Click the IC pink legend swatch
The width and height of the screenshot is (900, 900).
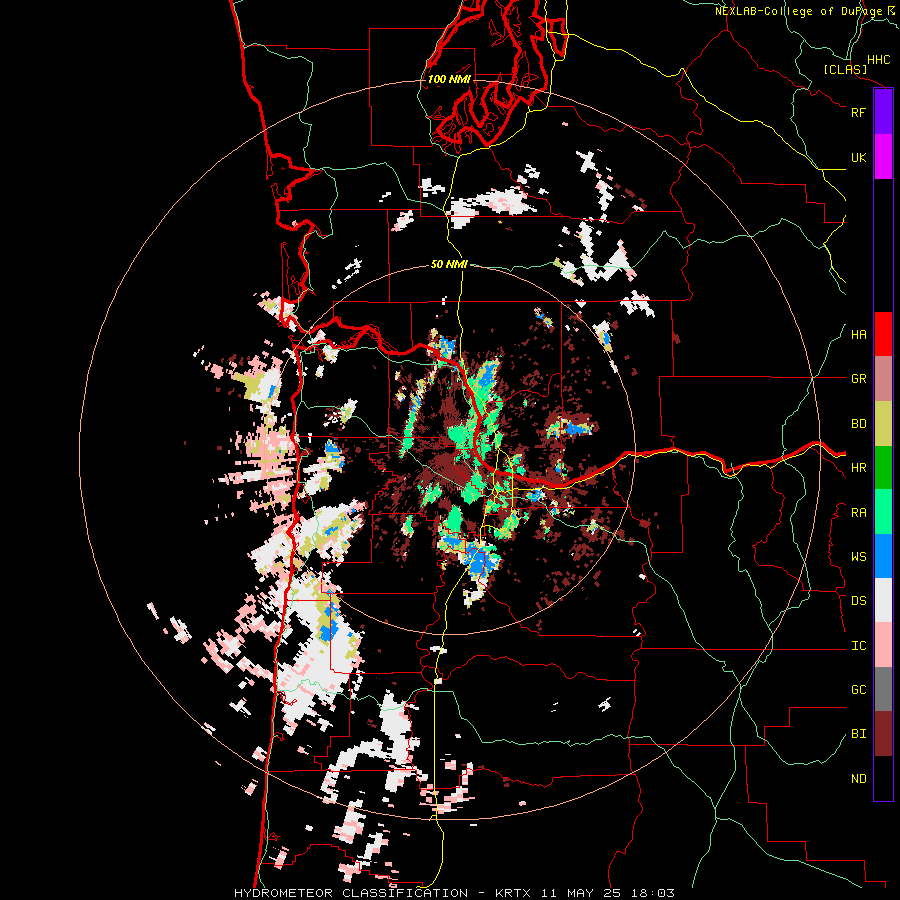883,645
